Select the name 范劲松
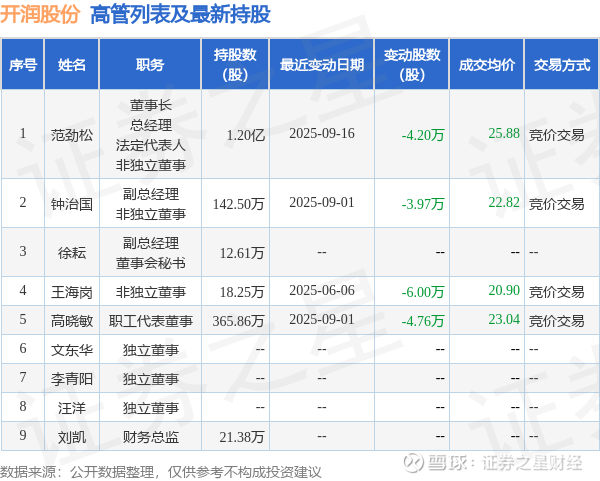 (72, 135)
